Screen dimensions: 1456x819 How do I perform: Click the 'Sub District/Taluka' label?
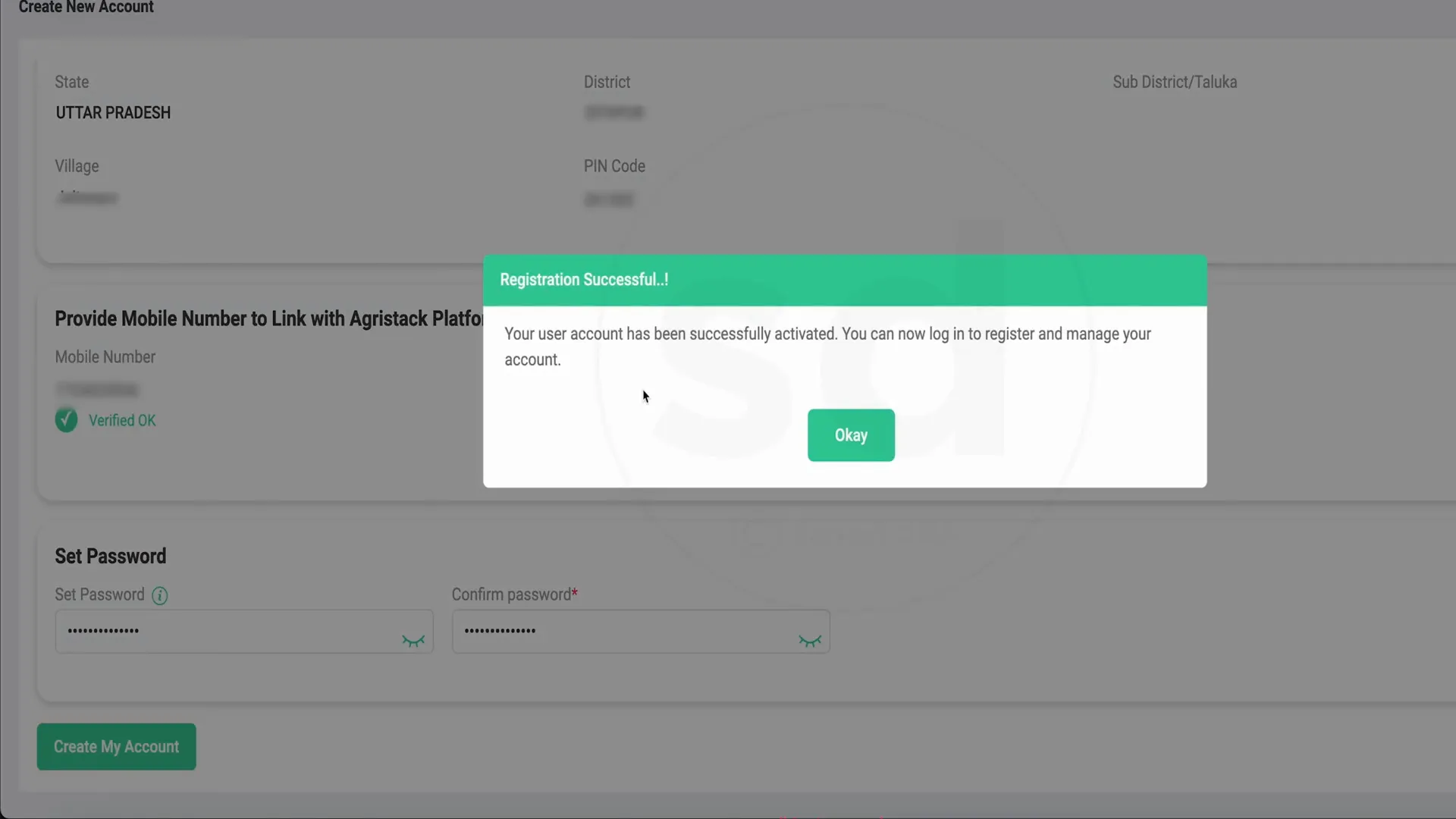pyautogui.click(x=1175, y=82)
